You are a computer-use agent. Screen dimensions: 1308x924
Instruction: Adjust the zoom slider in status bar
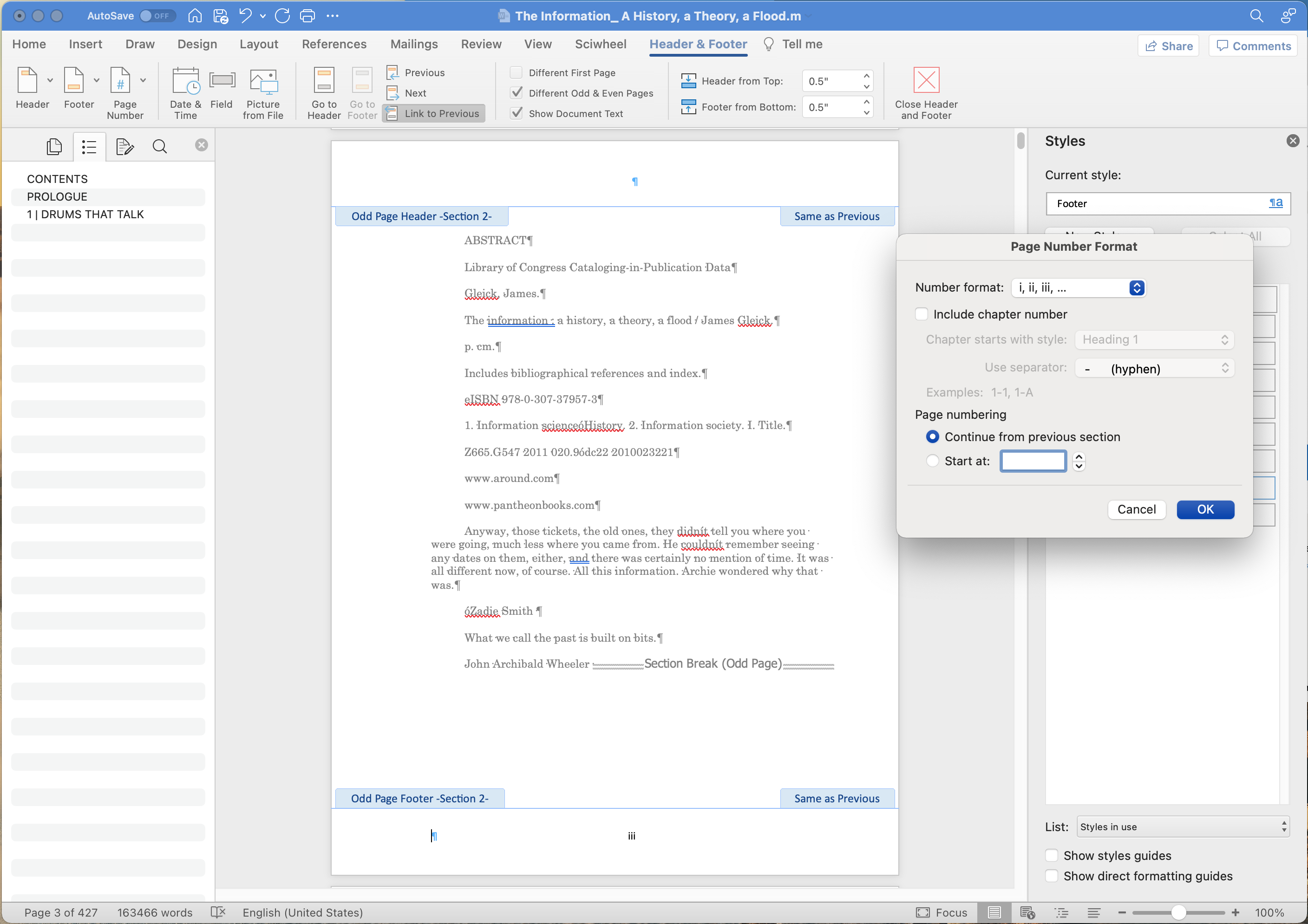pos(1178,912)
